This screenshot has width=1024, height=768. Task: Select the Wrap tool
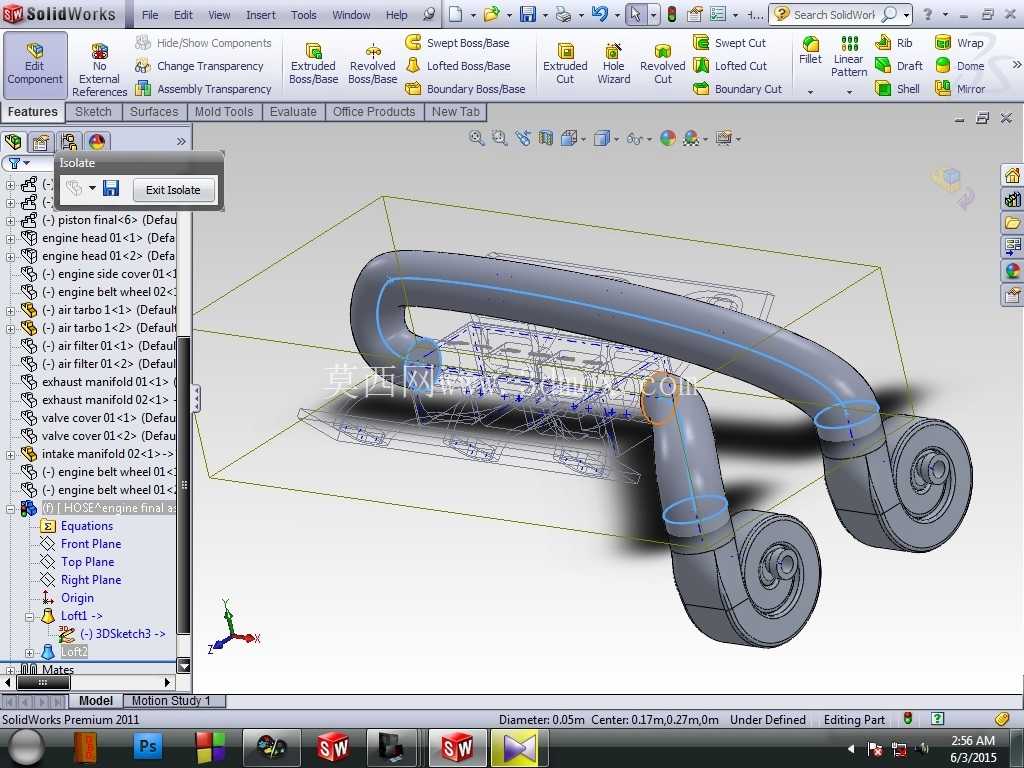[959, 43]
